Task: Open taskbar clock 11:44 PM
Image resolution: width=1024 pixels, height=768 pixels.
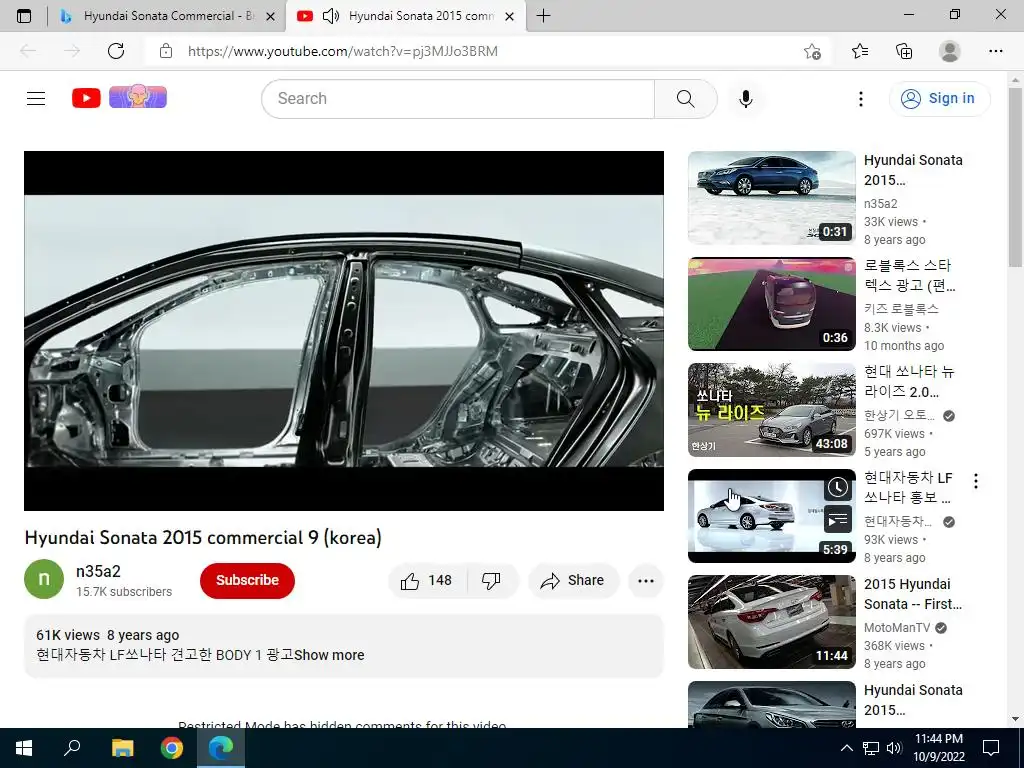Action: click(x=938, y=748)
